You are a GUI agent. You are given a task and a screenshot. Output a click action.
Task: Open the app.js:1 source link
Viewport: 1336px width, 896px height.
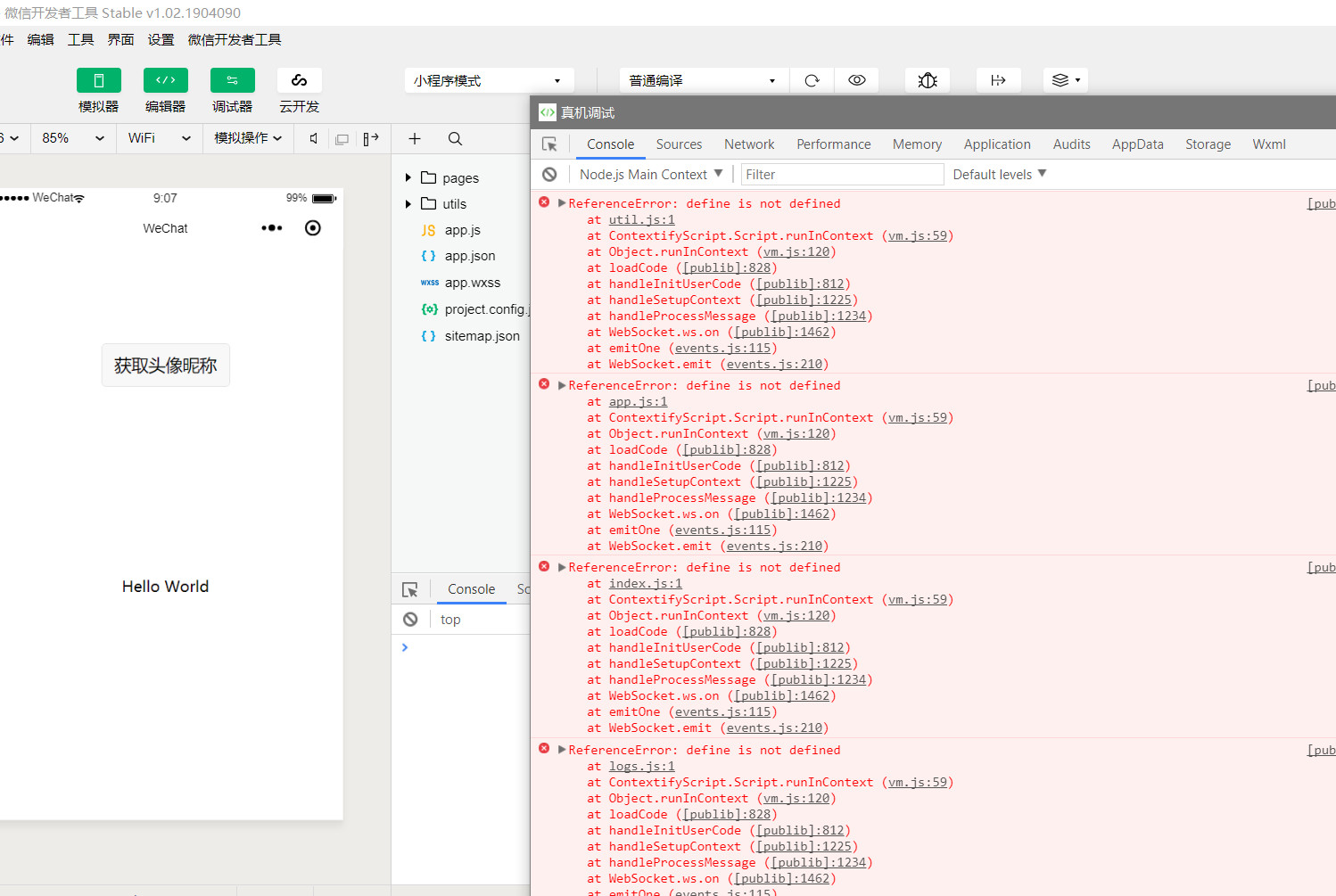[638, 402]
